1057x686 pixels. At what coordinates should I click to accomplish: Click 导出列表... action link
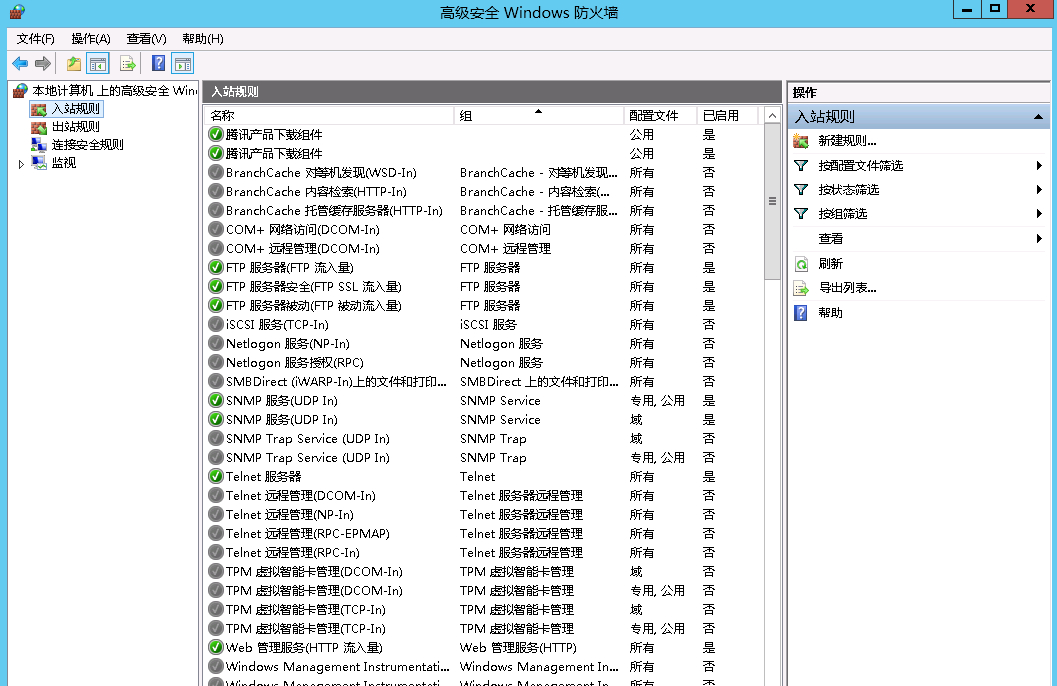pyautogui.click(x=847, y=288)
